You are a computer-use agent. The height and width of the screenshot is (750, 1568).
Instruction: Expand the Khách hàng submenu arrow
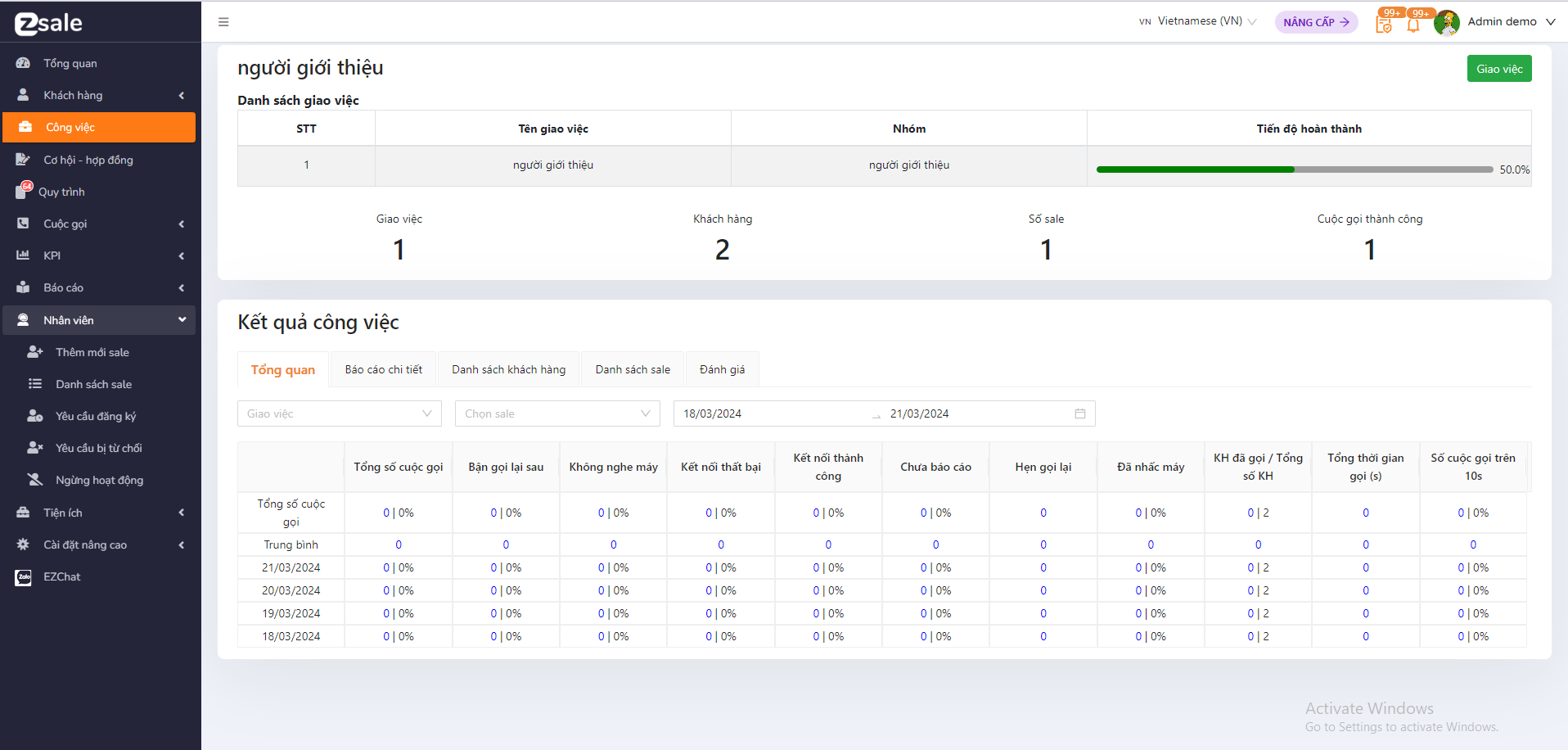point(182,96)
